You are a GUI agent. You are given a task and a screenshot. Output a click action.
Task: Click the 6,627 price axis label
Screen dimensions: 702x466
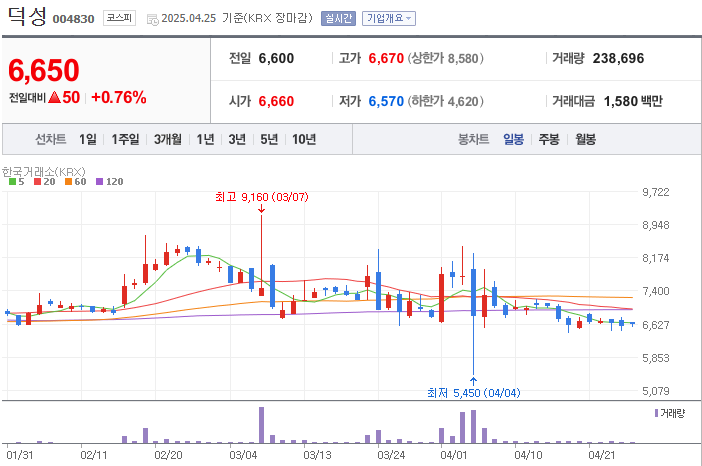coord(655,325)
